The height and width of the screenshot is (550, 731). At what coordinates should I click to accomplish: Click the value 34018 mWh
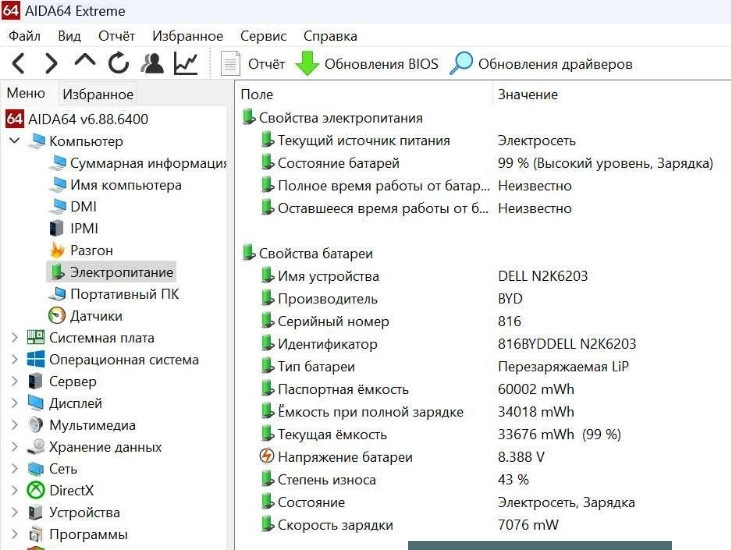[x=536, y=412]
